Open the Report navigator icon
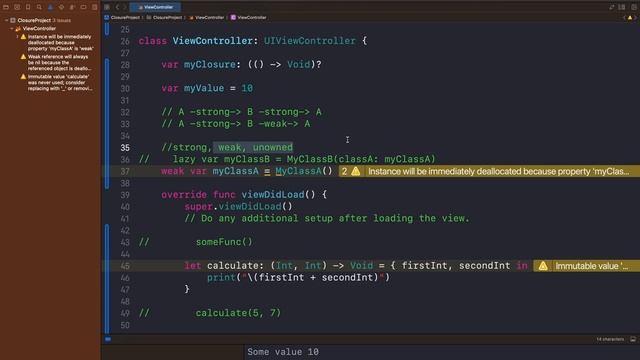This screenshot has width=640, height=360. point(94,7)
